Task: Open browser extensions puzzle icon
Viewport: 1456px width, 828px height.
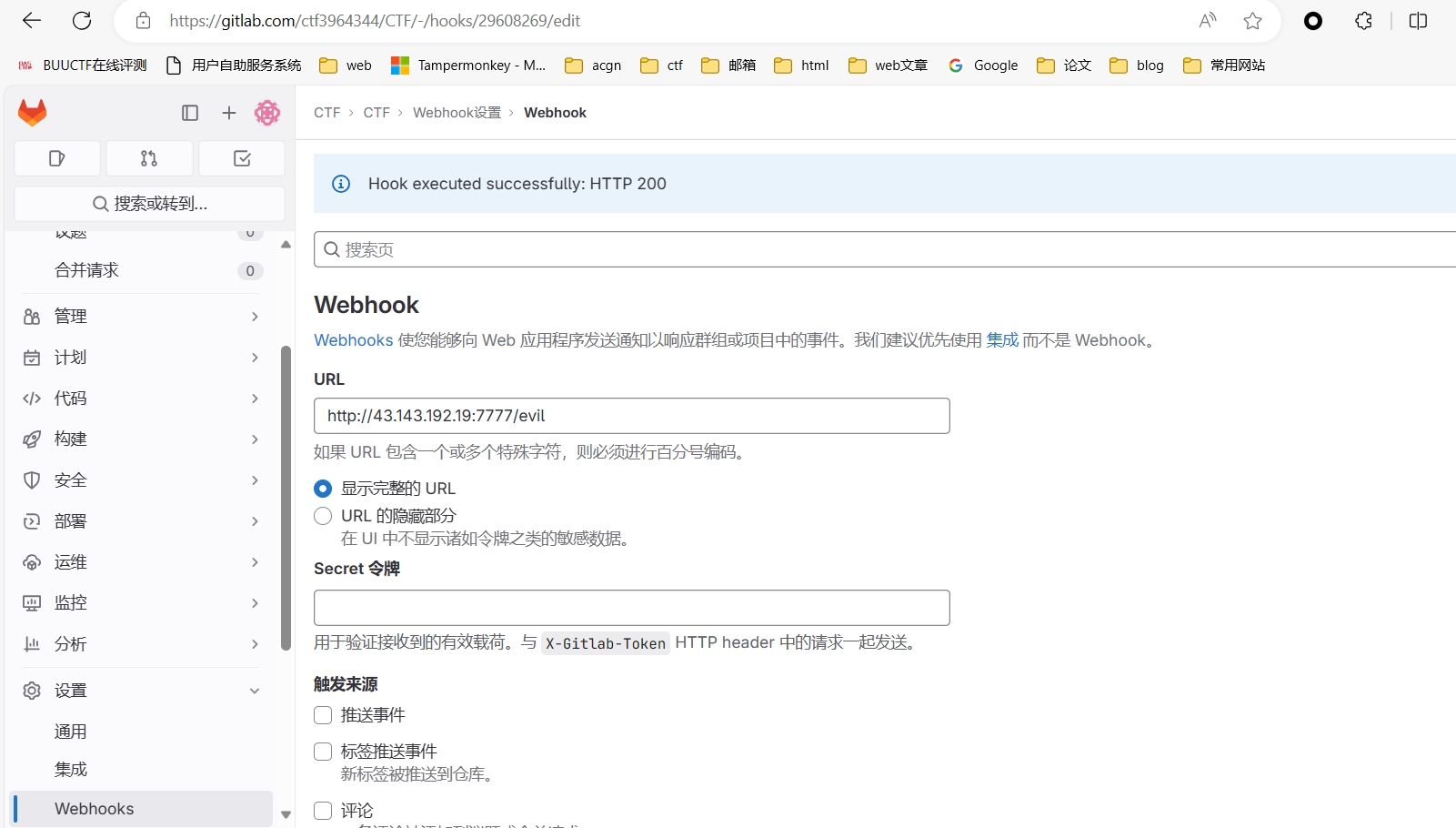Action: pyautogui.click(x=1363, y=20)
